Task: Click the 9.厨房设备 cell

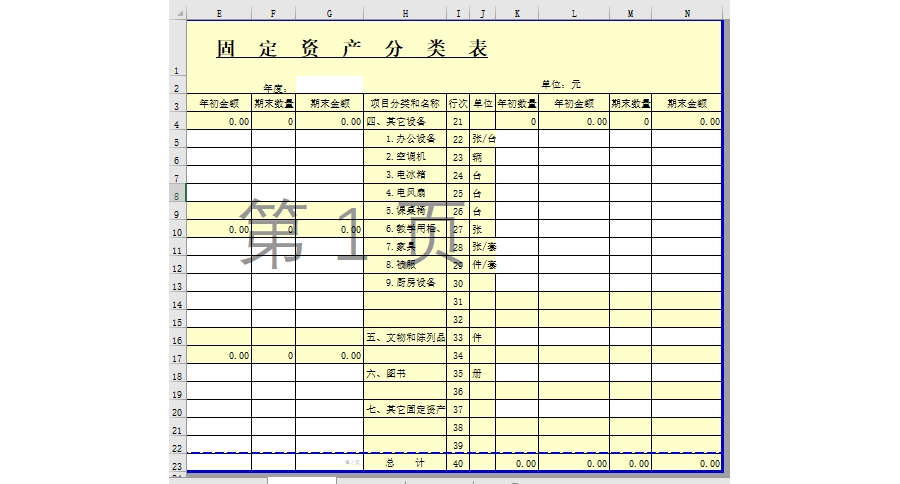Action: (405, 283)
